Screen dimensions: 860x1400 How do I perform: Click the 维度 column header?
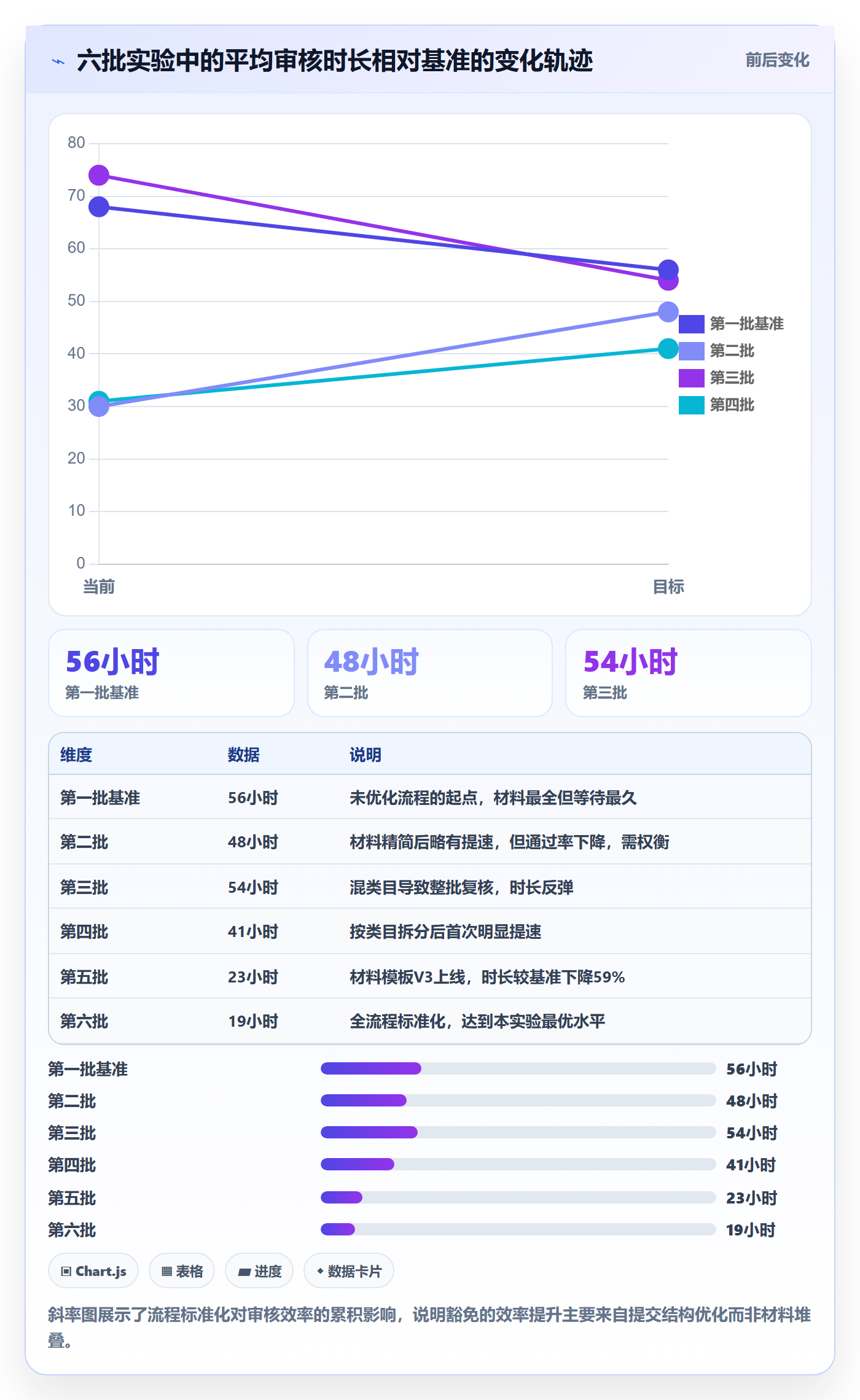tap(76, 755)
